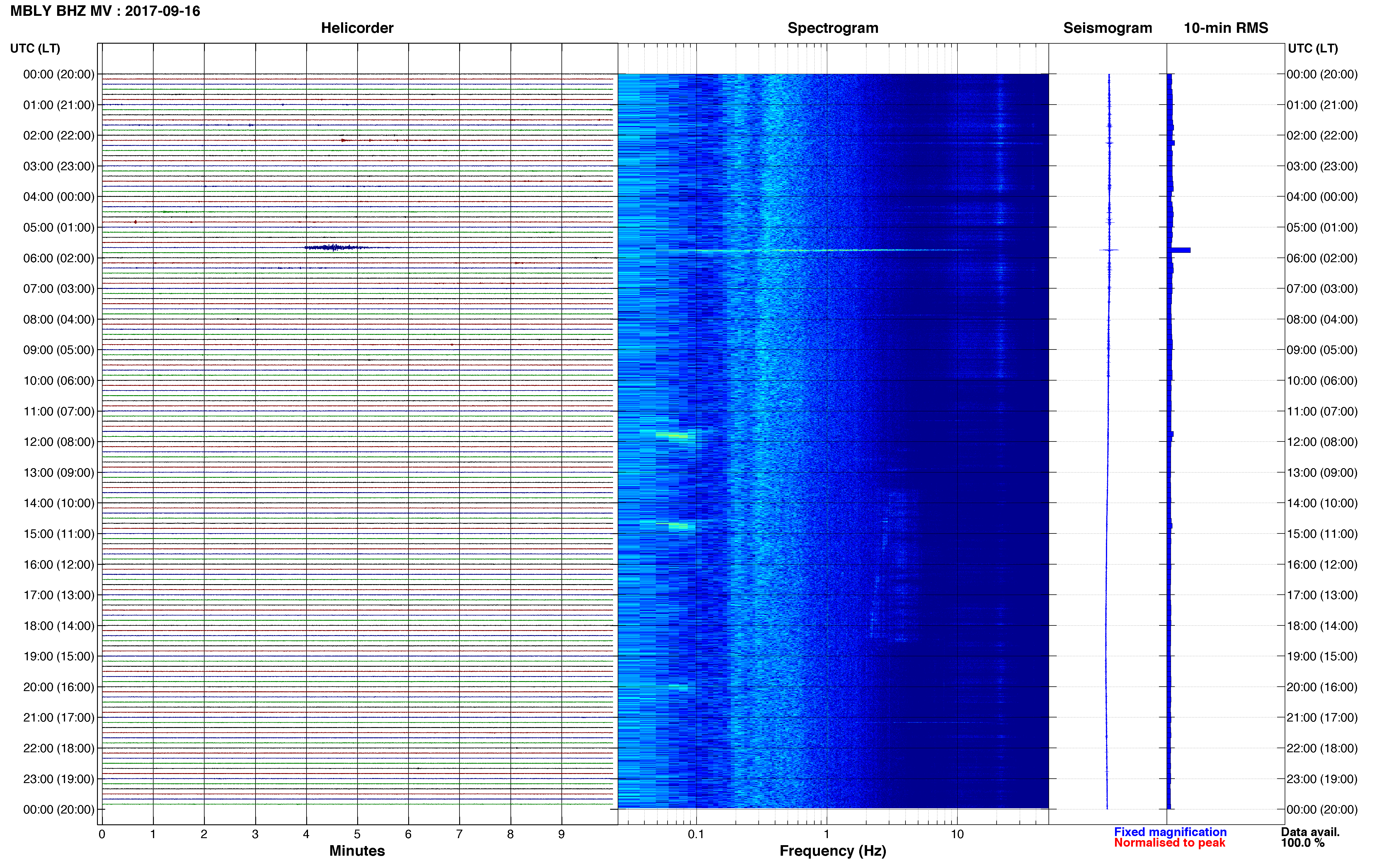The width and height of the screenshot is (1389, 868).
Task: Click right-side time label 06:00 (02:00)
Action: click(x=1322, y=258)
